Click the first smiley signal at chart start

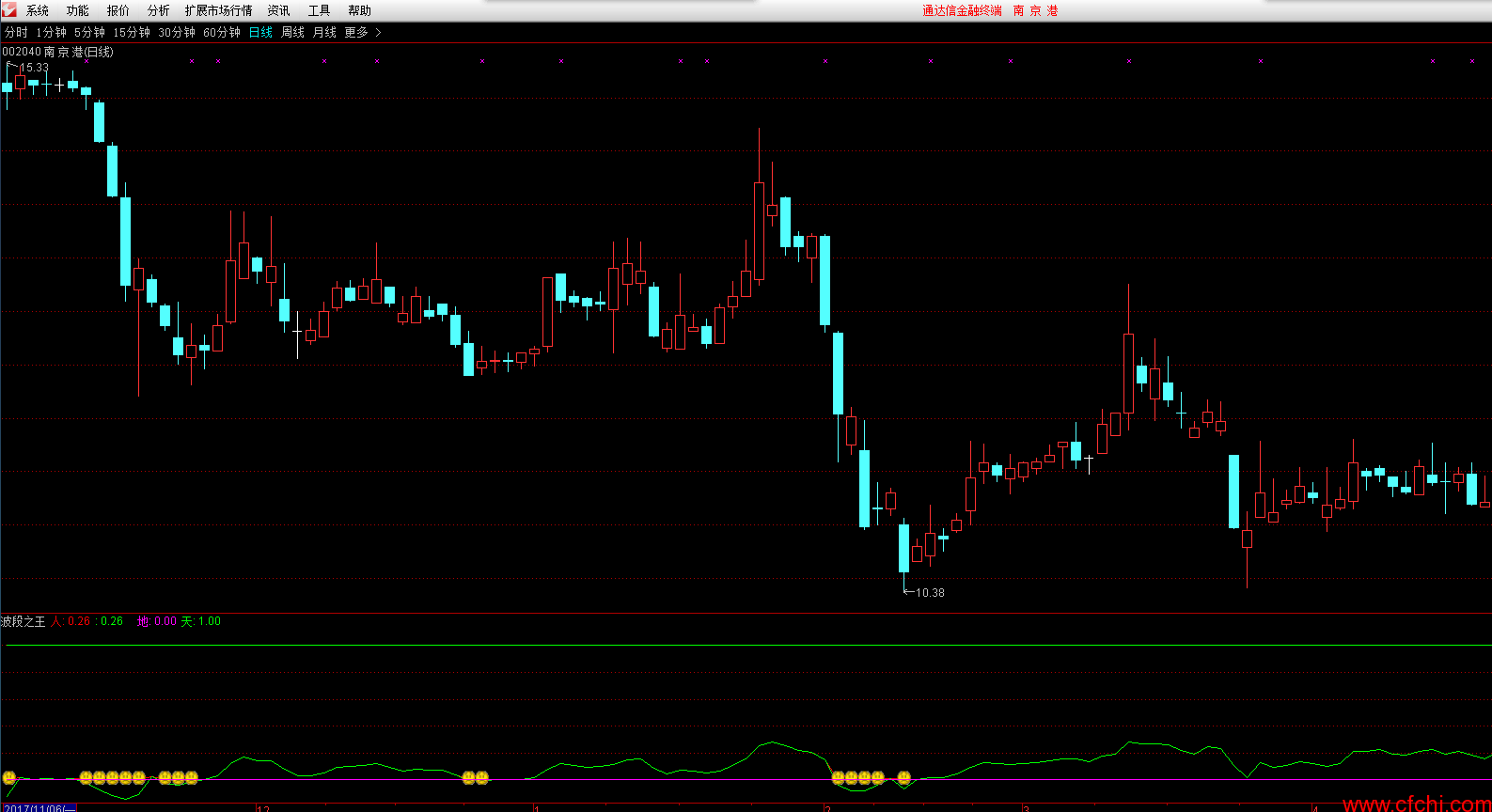click(9, 777)
